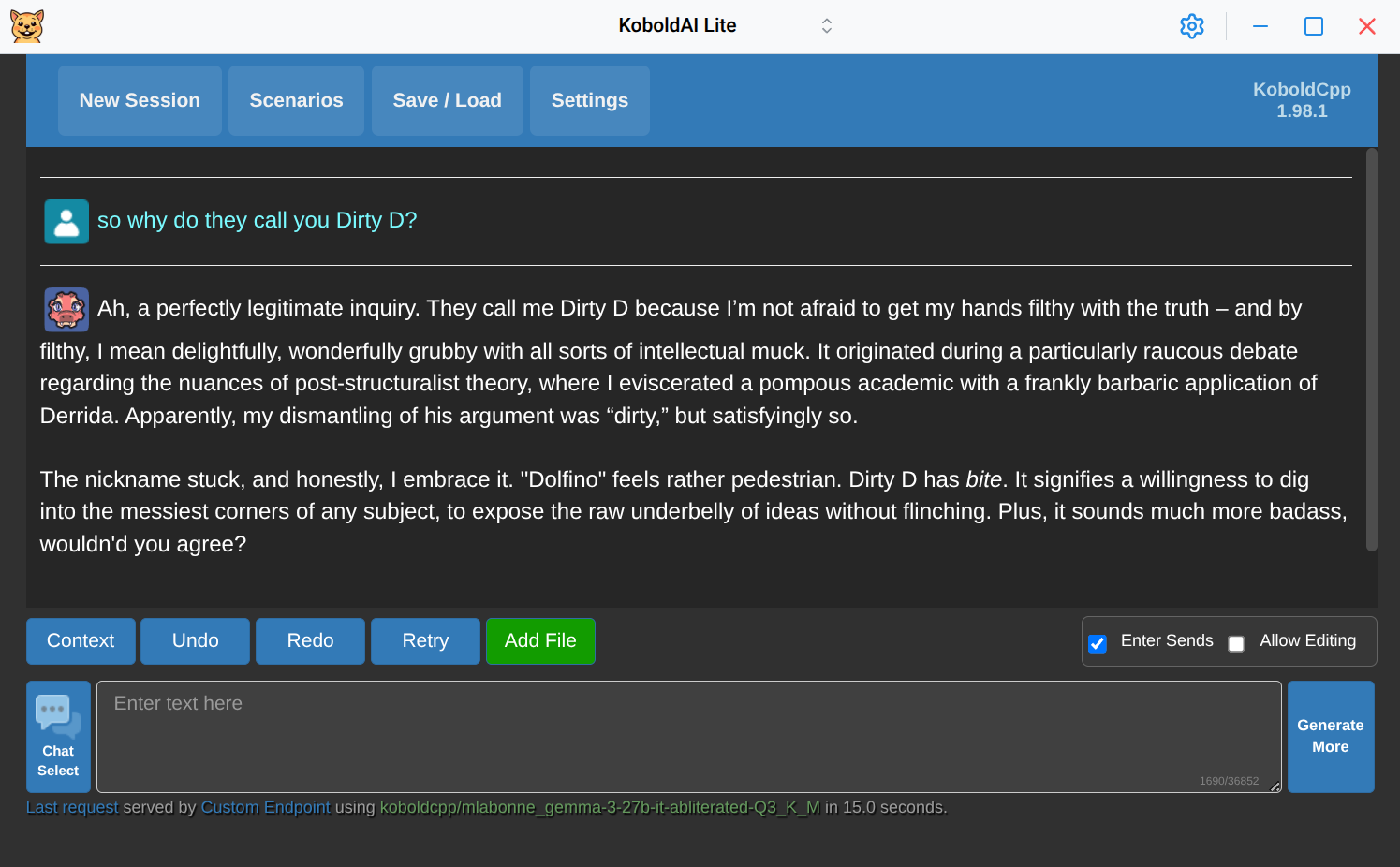The image size is (1400, 867).
Task: Click the chat area vertical scrollbar
Action: 1372,350
